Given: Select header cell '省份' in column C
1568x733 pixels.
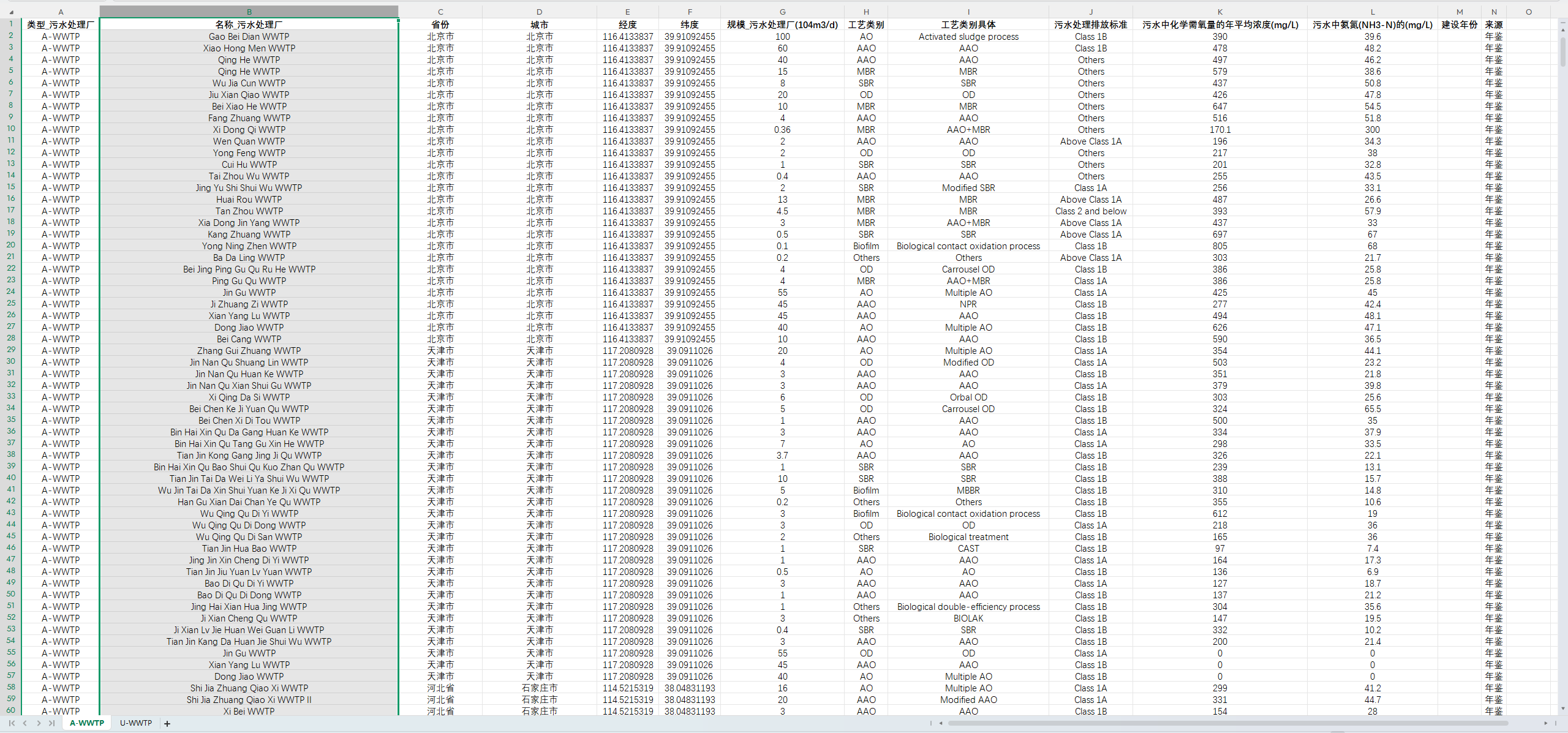Looking at the screenshot, I should pos(440,24).
